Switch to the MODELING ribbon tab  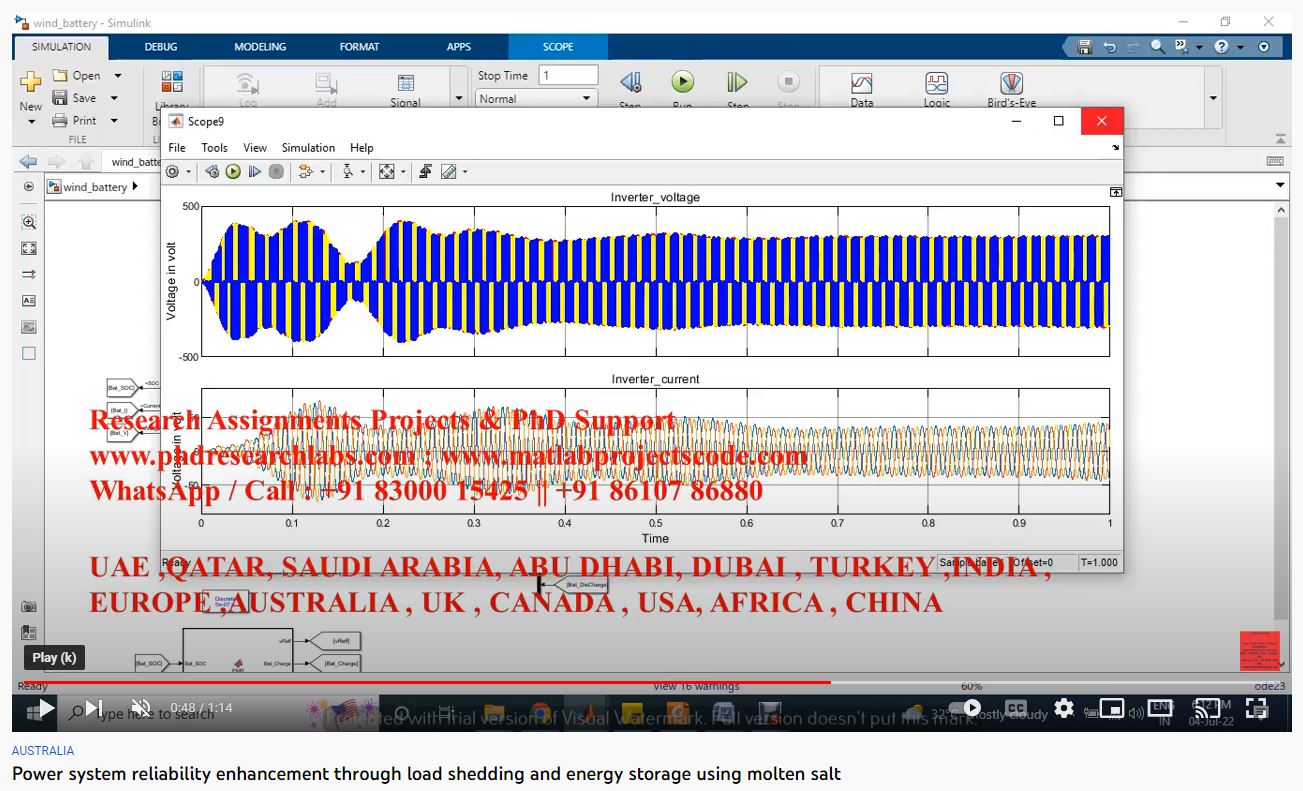[260, 47]
